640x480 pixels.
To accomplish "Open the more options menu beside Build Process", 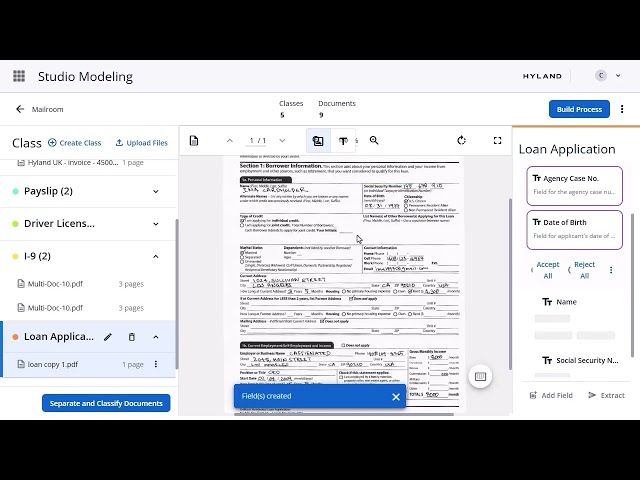I will click(x=622, y=109).
